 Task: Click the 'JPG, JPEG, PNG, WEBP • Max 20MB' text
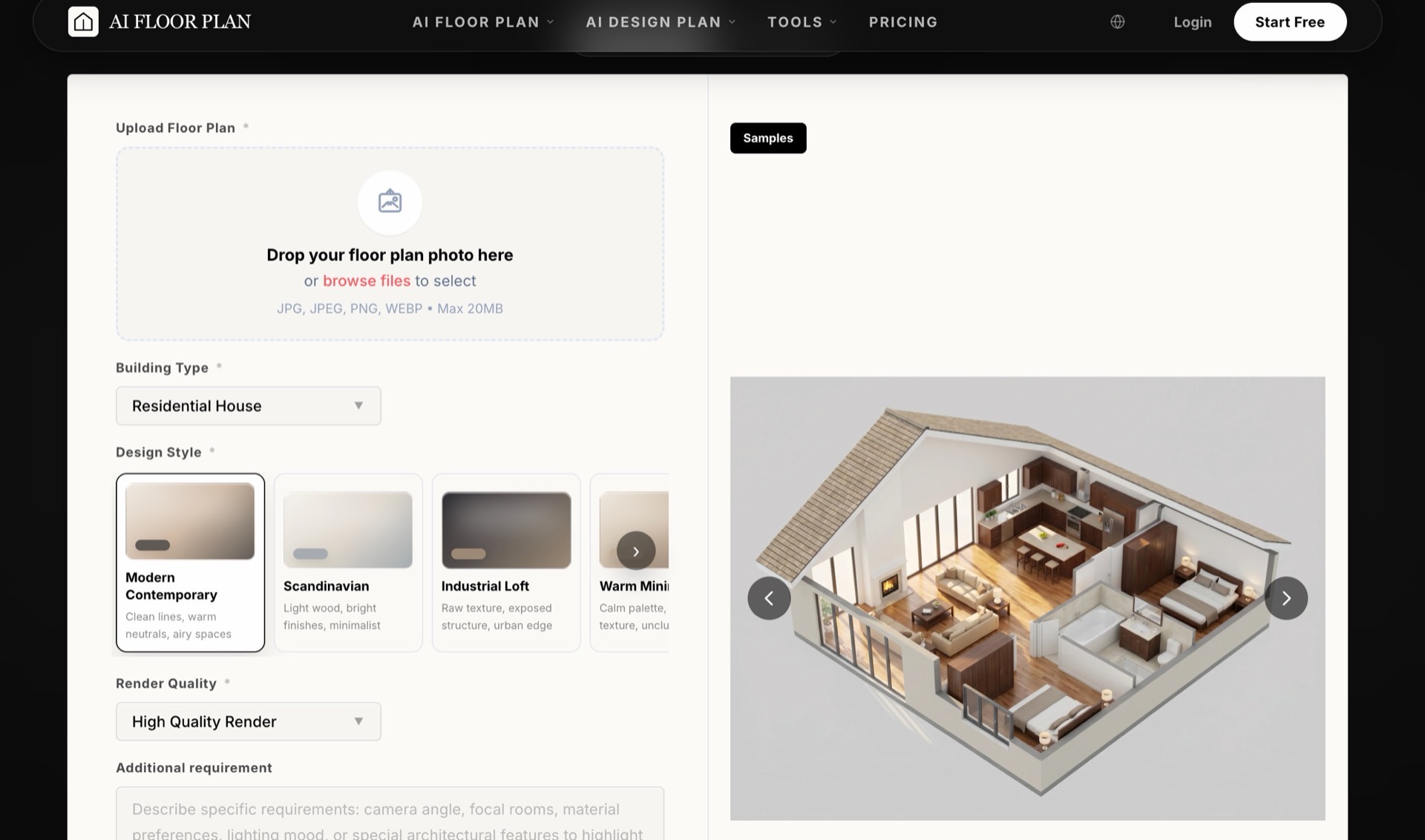click(390, 308)
